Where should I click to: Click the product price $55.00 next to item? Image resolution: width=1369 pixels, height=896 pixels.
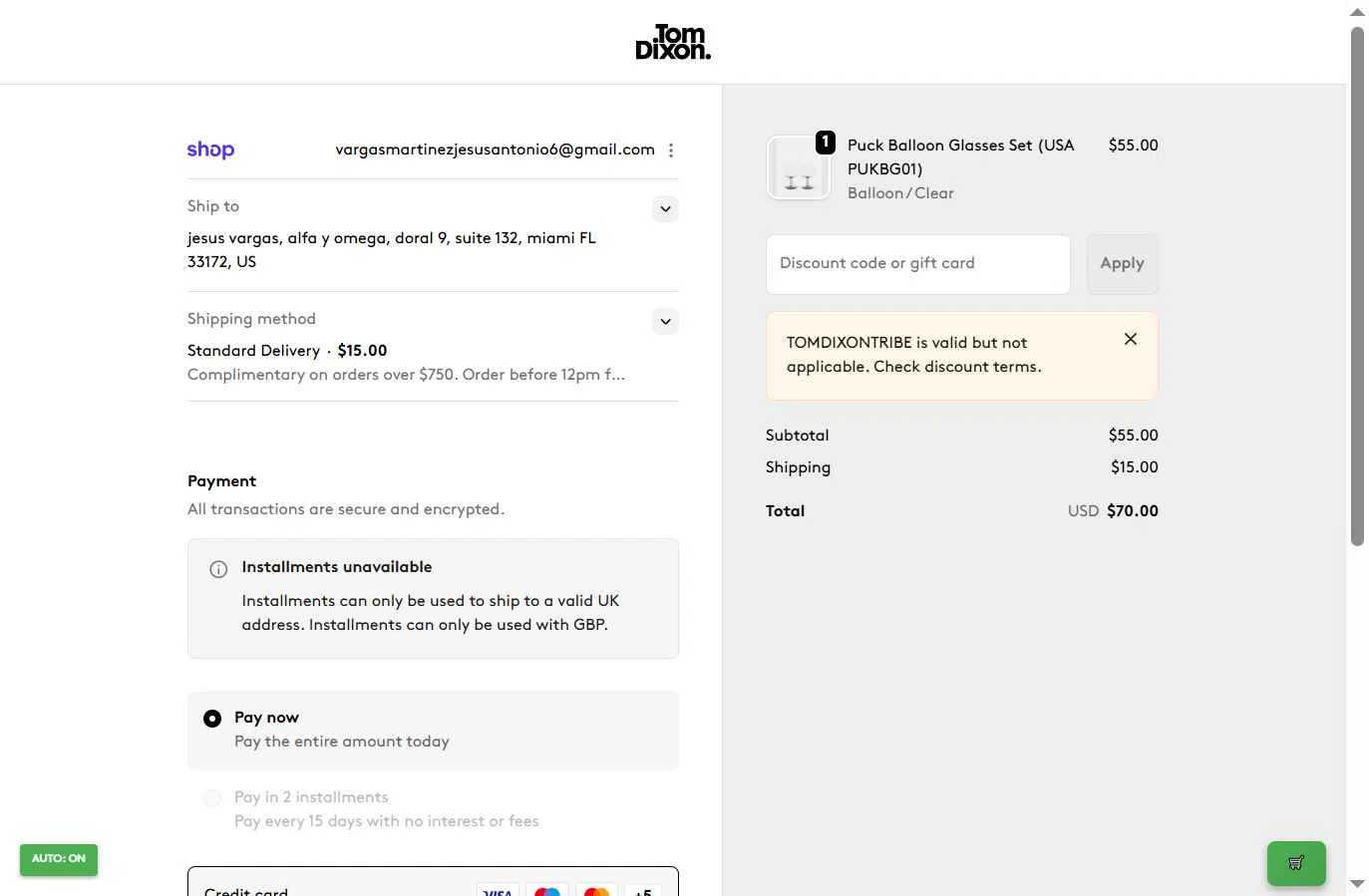click(x=1134, y=146)
